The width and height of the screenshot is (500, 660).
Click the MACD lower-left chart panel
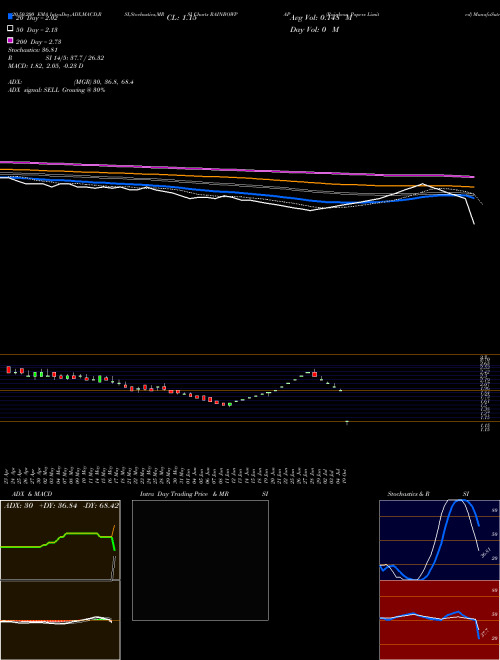[60, 620]
